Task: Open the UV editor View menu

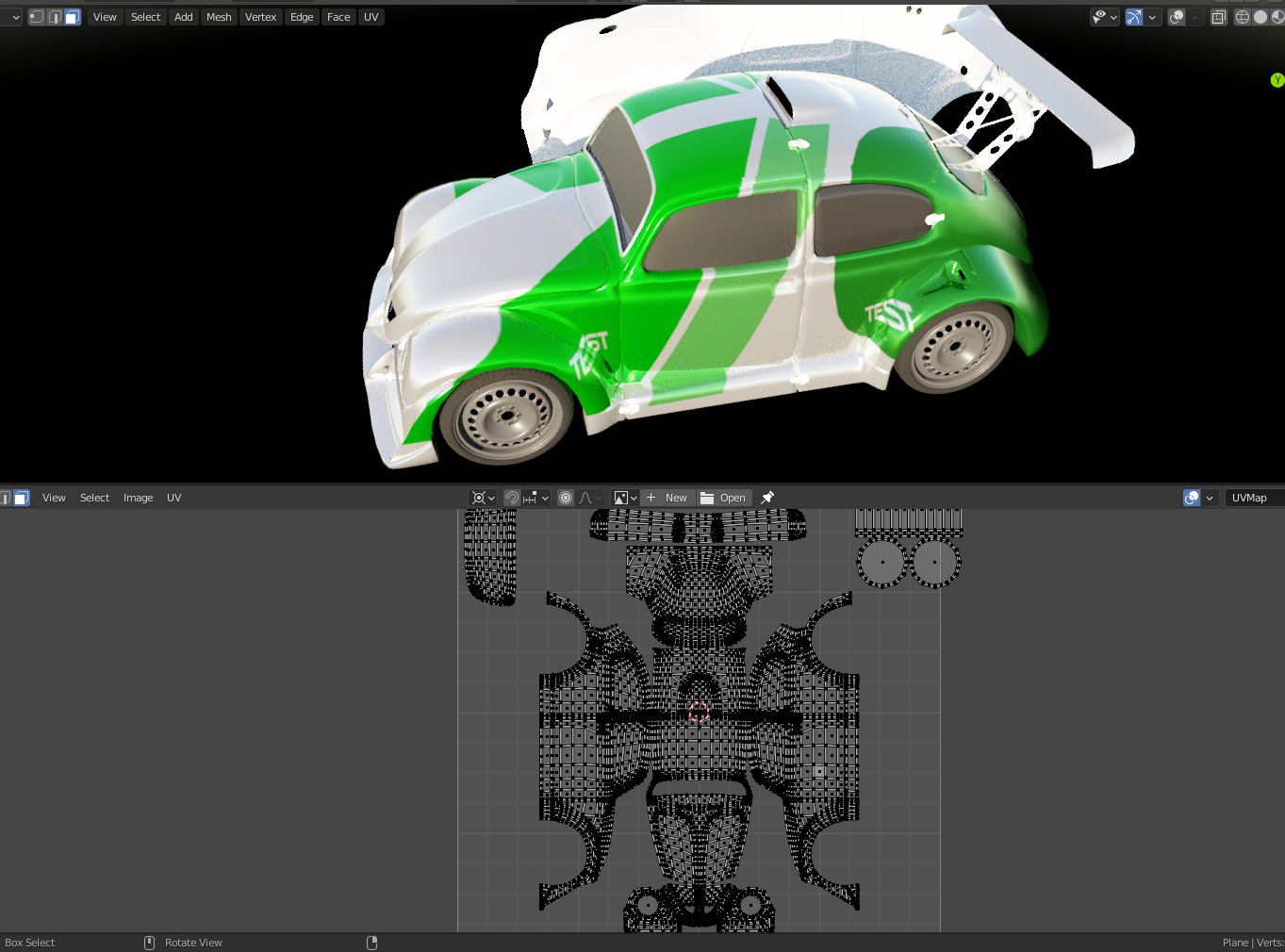Action: (54, 498)
